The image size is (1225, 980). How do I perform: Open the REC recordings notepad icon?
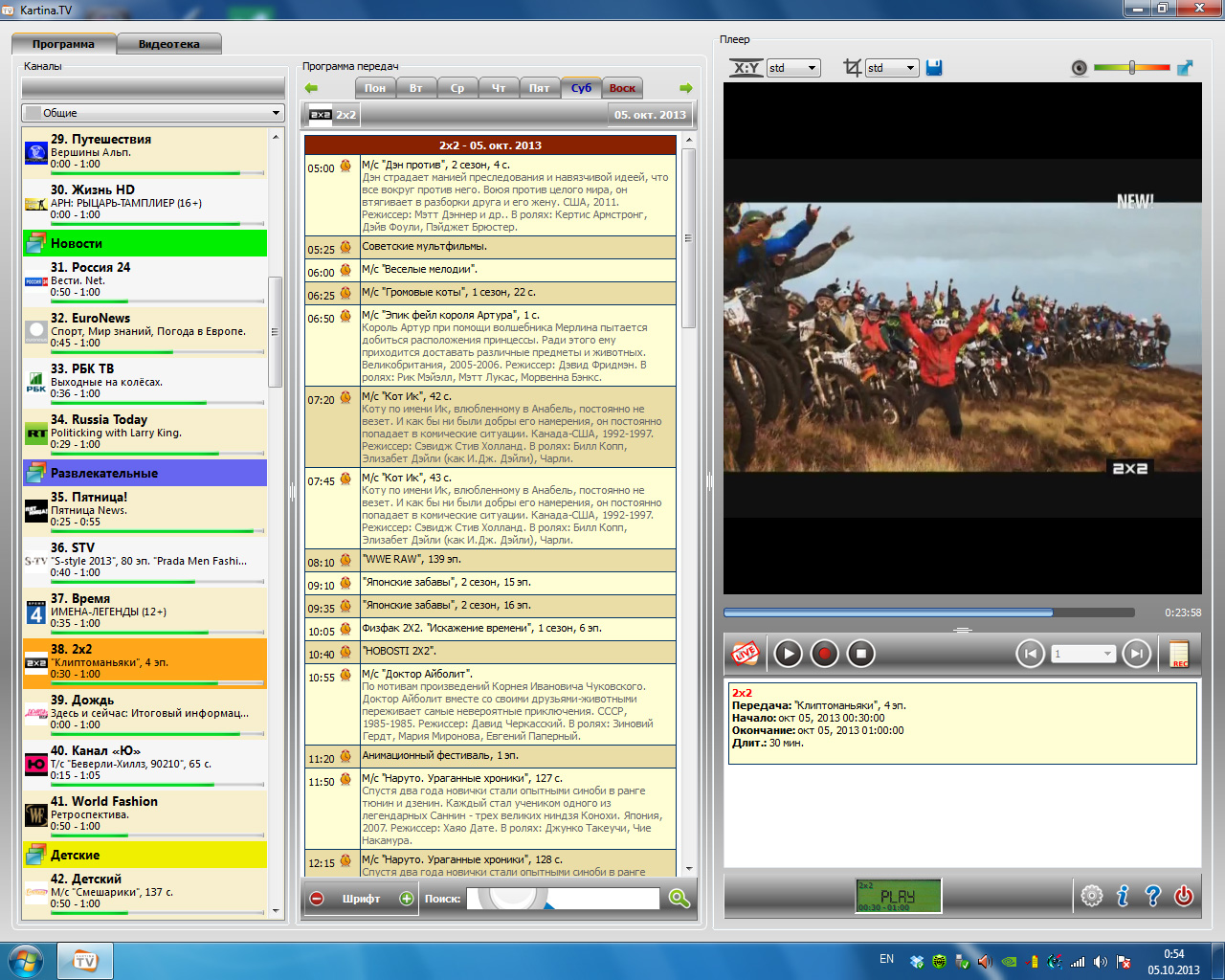click(x=1179, y=654)
